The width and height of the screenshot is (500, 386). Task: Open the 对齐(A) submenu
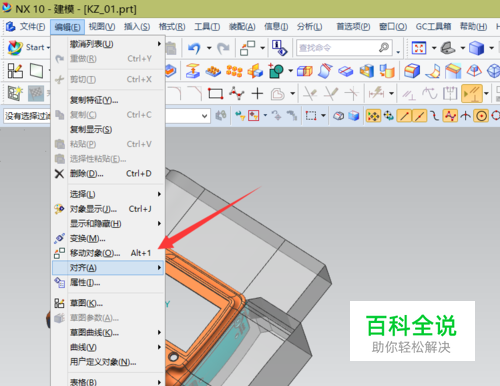(108, 268)
